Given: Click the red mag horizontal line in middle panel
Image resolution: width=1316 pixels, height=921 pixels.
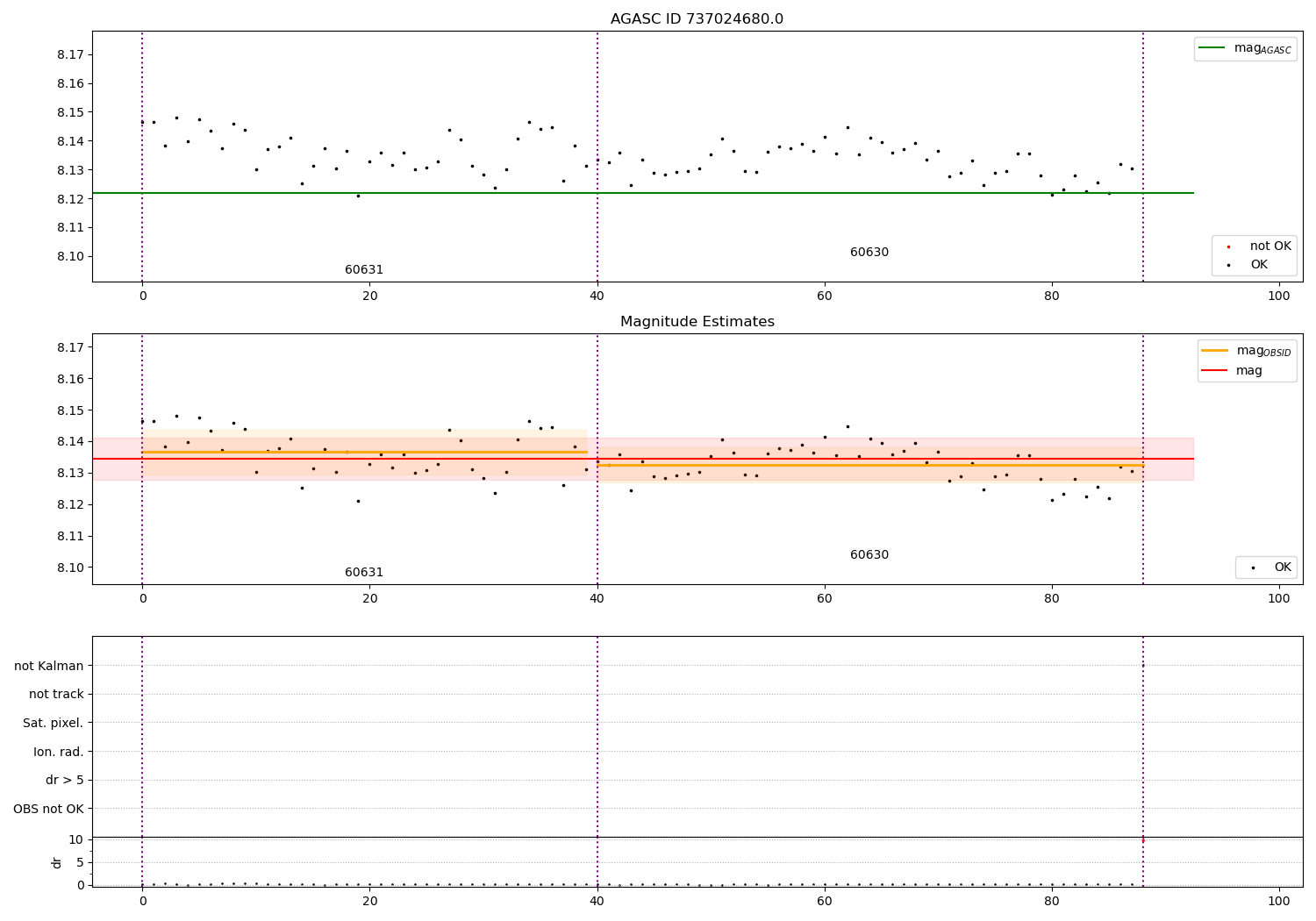Looking at the screenshot, I should coord(642,459).
